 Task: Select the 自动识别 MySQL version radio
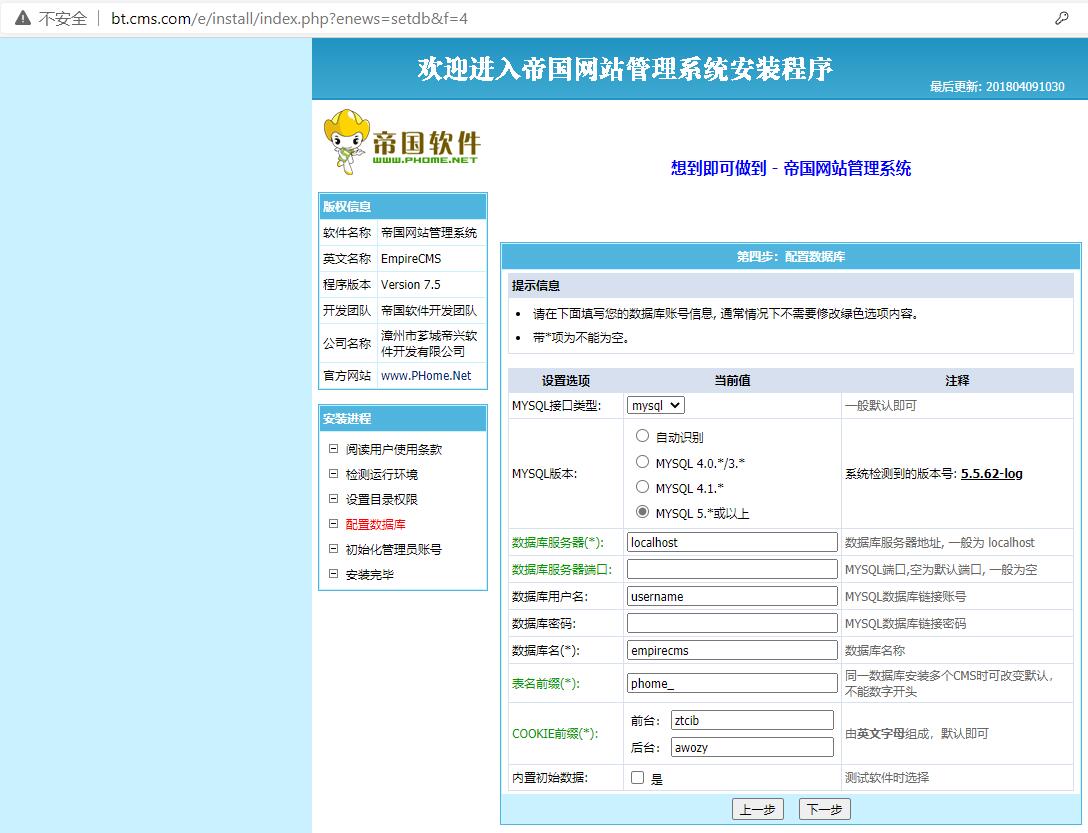(x=643, y=436)
